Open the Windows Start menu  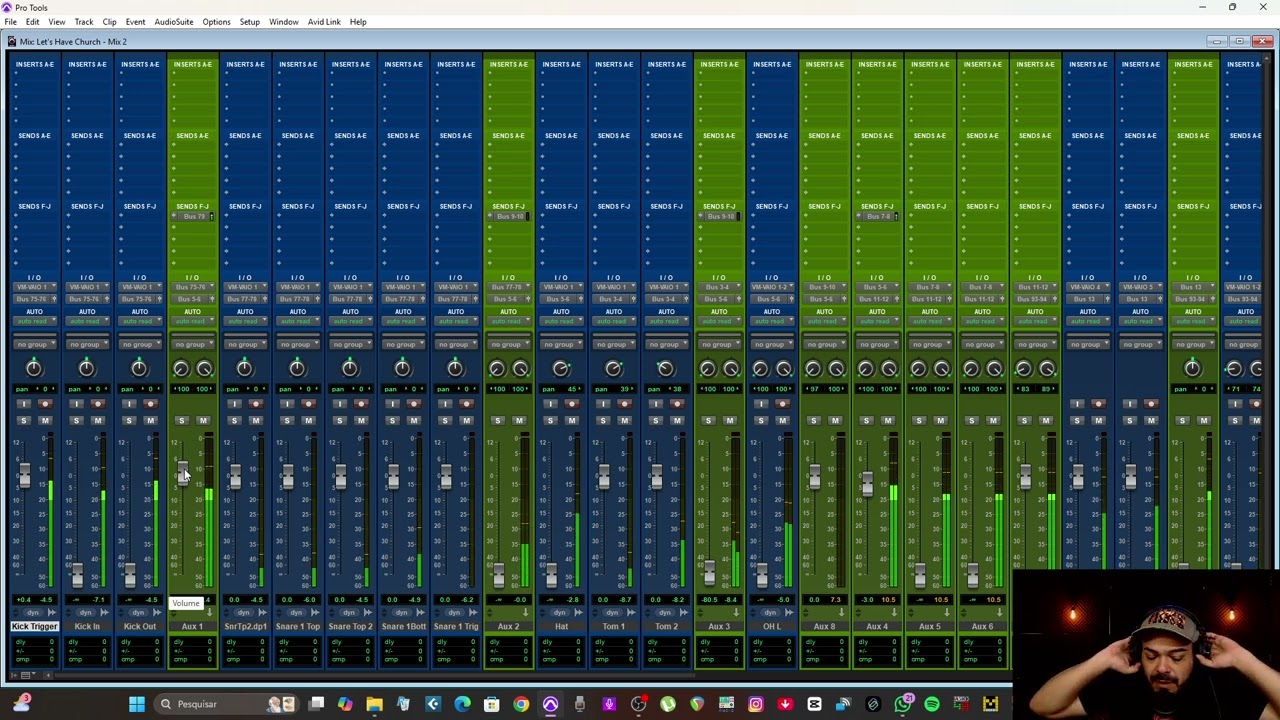[x=137, y=704]
